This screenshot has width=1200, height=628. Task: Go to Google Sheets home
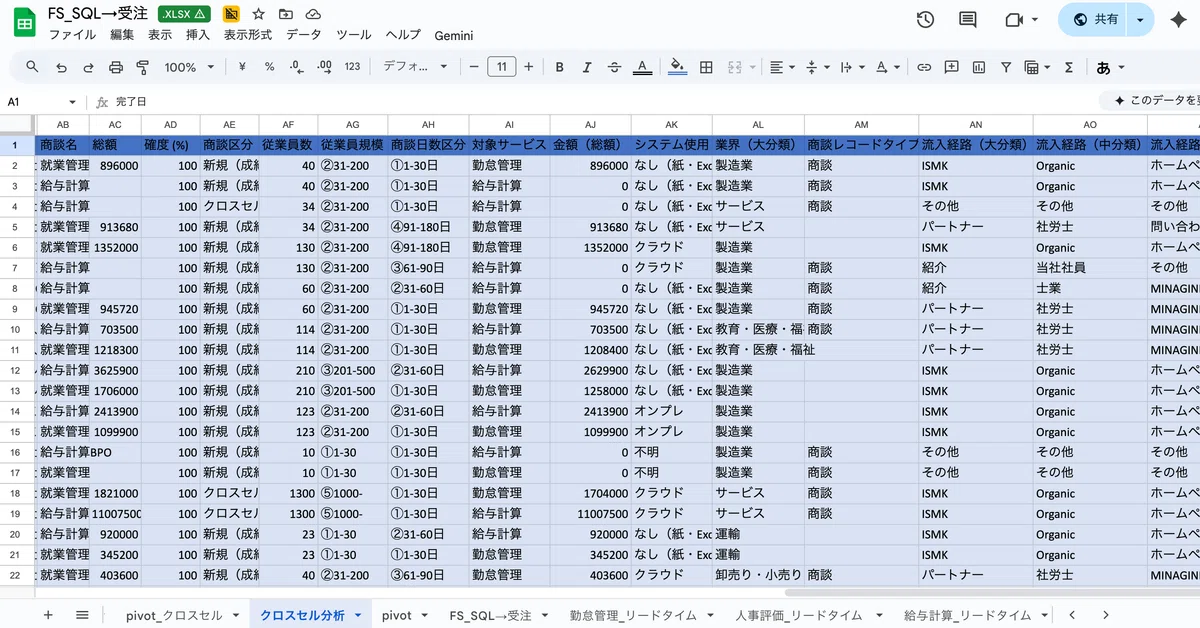click(x=24, y=22)
